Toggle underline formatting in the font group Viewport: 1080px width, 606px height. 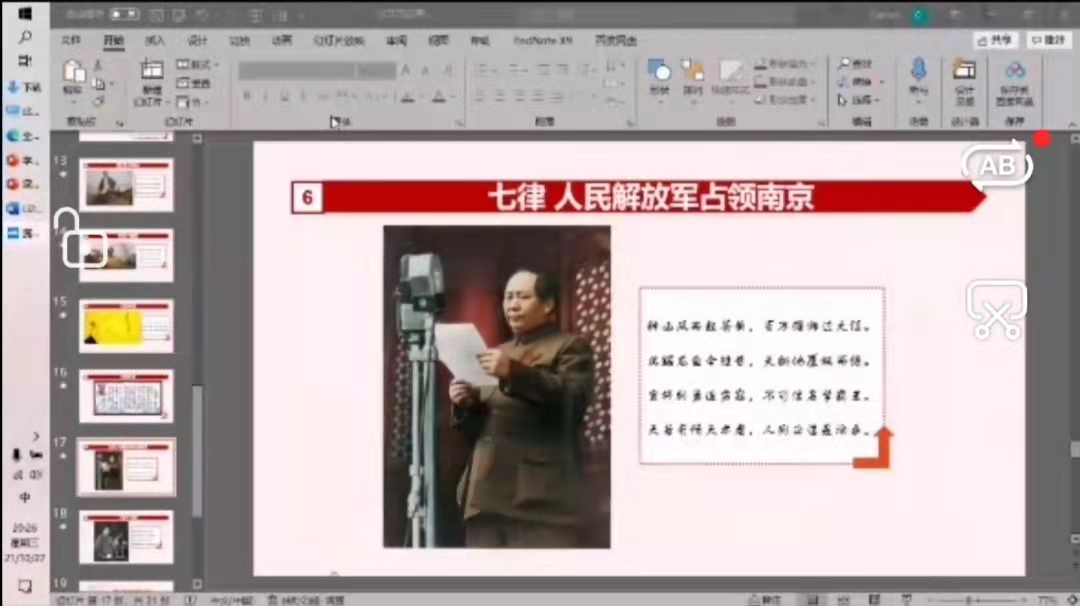tap(285, 97)
